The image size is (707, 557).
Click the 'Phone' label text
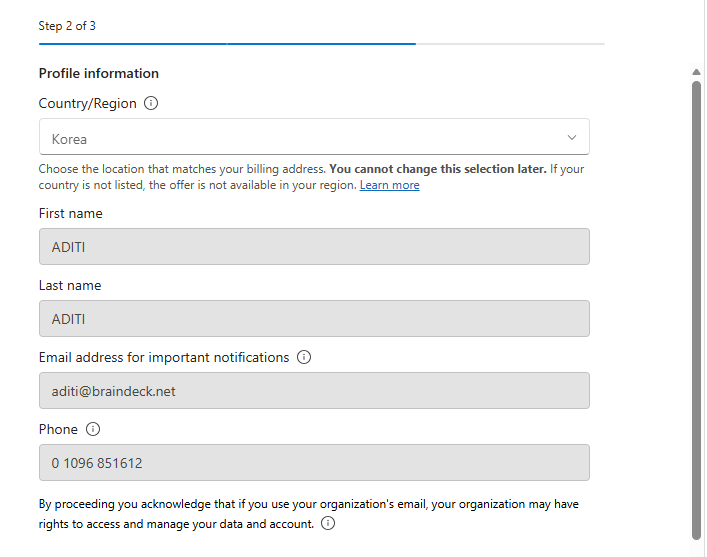click(x=58, y=429)
